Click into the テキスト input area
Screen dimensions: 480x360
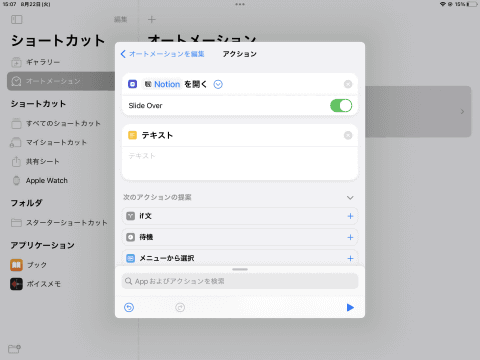click(x=240, y=163)
